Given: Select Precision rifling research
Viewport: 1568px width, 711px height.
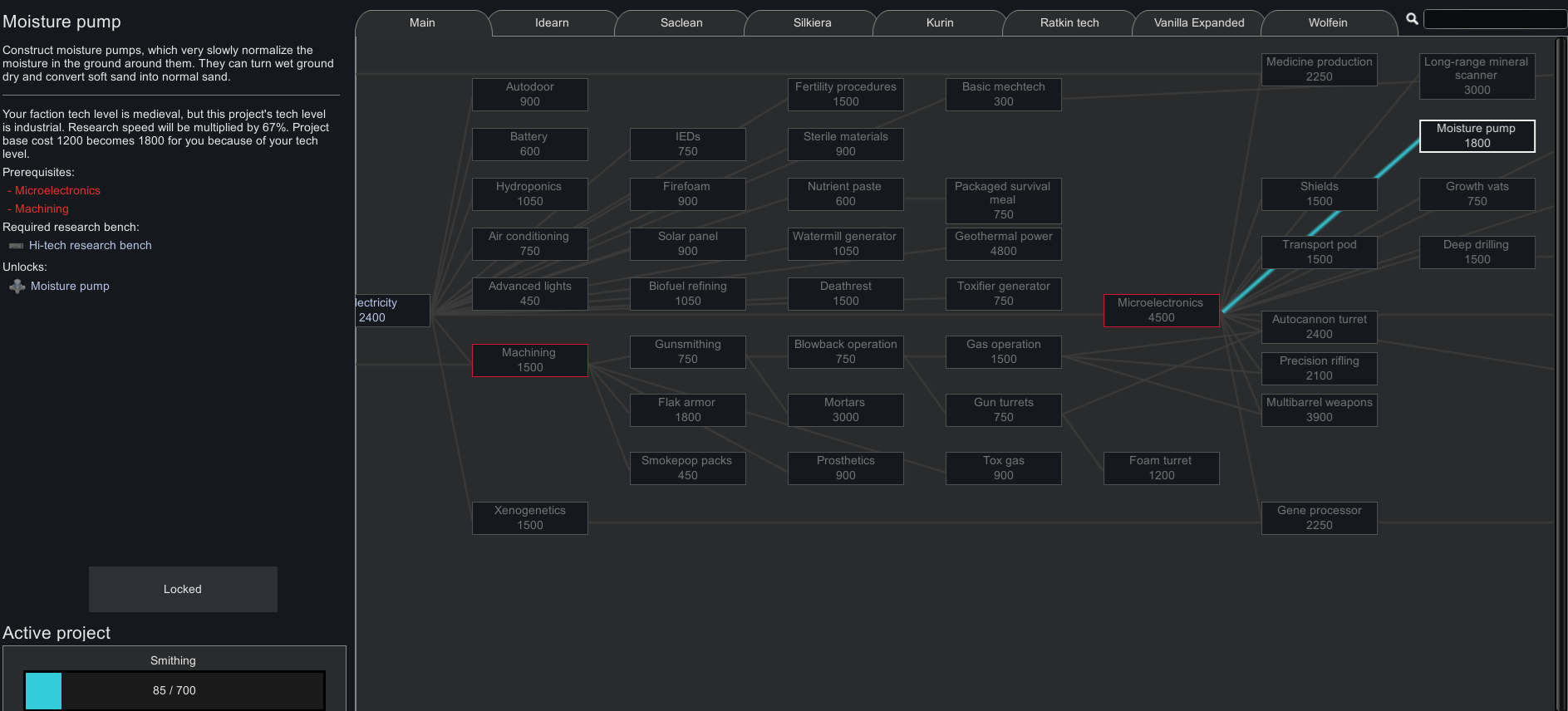Looking at the screenshot, I should [1320, 369].
